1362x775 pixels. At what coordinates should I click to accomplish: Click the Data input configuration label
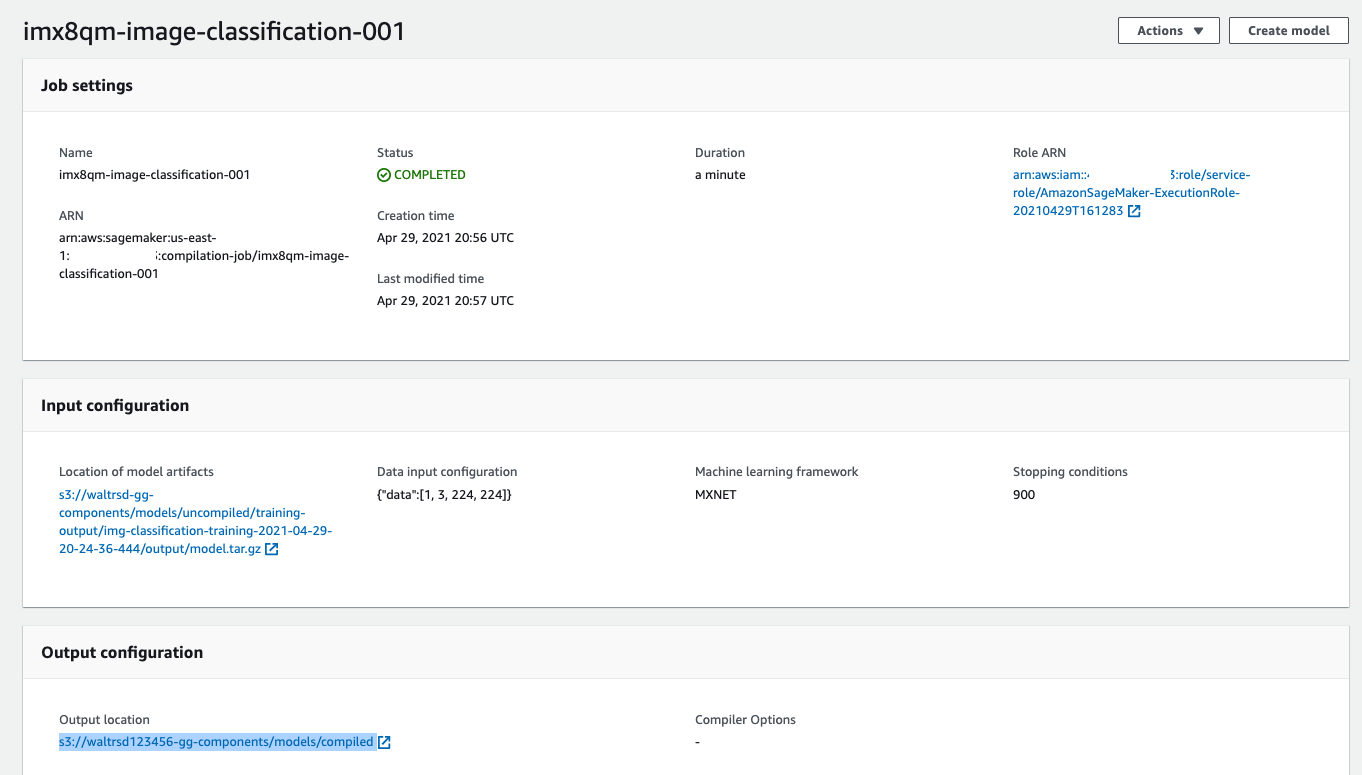click(x=447, y=472)
